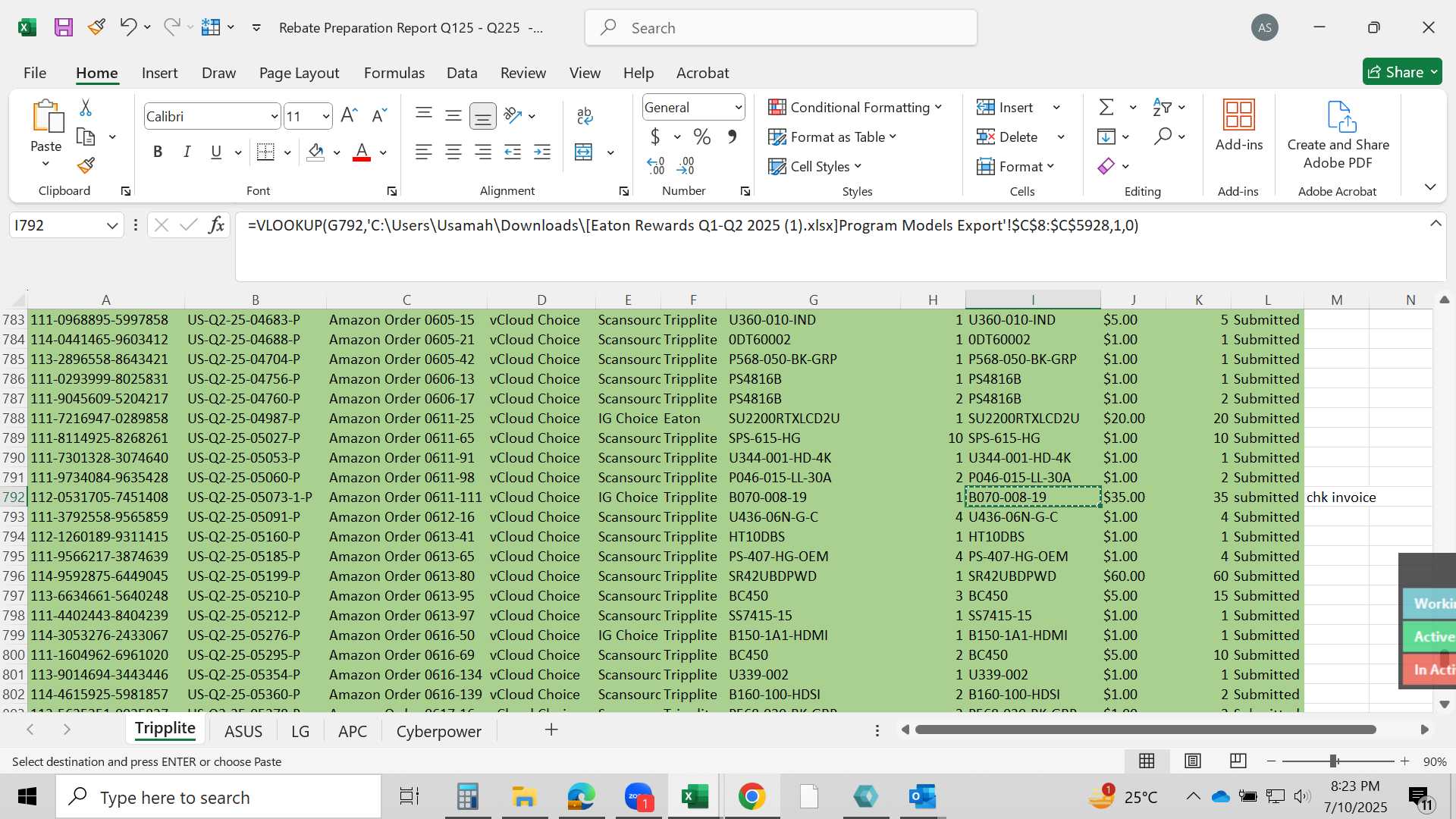Click the Share button
The height and width of the screenshot is (819, 1456).
[x=1402, y=72]
